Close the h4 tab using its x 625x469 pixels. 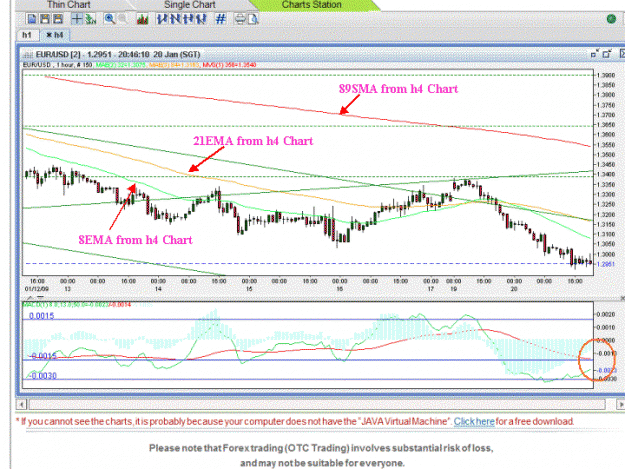point(49,35)
